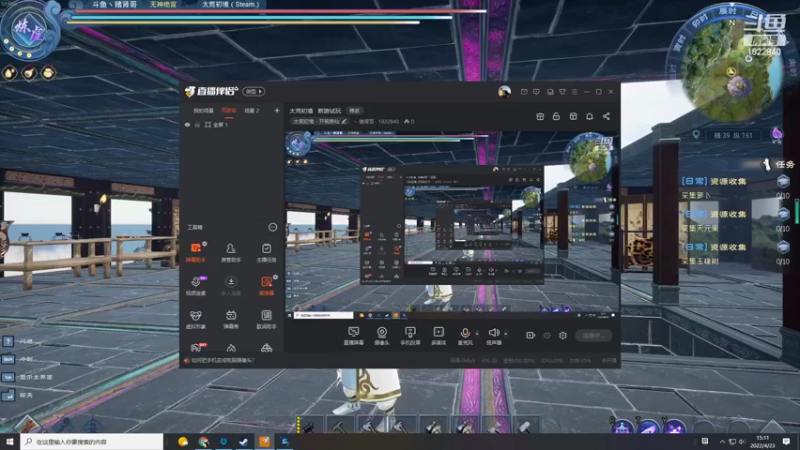Open Windows notification center icon
The width and height of the screenshot is (800, 450).
pyautogui.click(x=786, y=441)
